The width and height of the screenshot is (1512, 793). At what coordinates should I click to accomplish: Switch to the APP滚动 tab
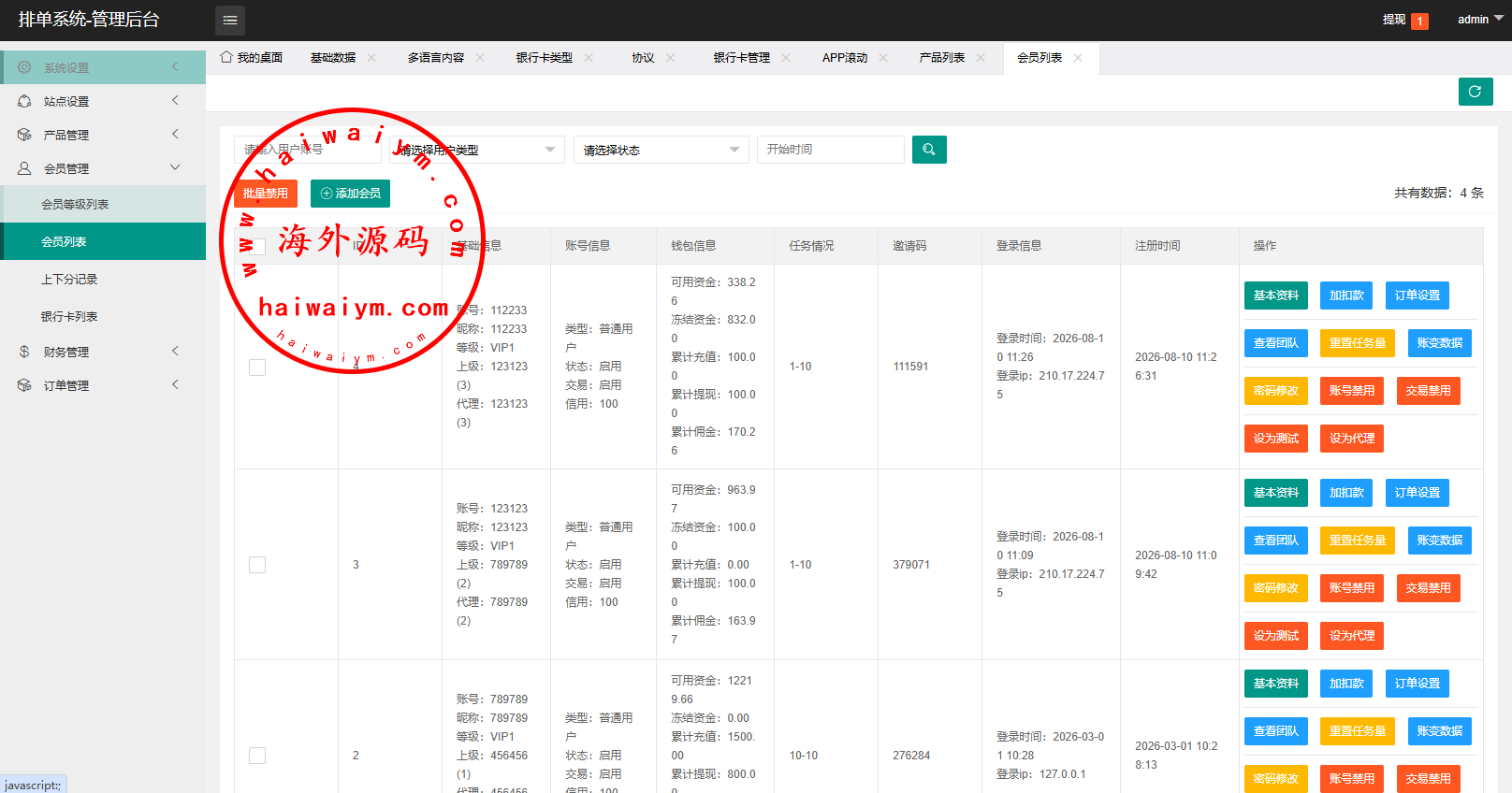[845, 58]
